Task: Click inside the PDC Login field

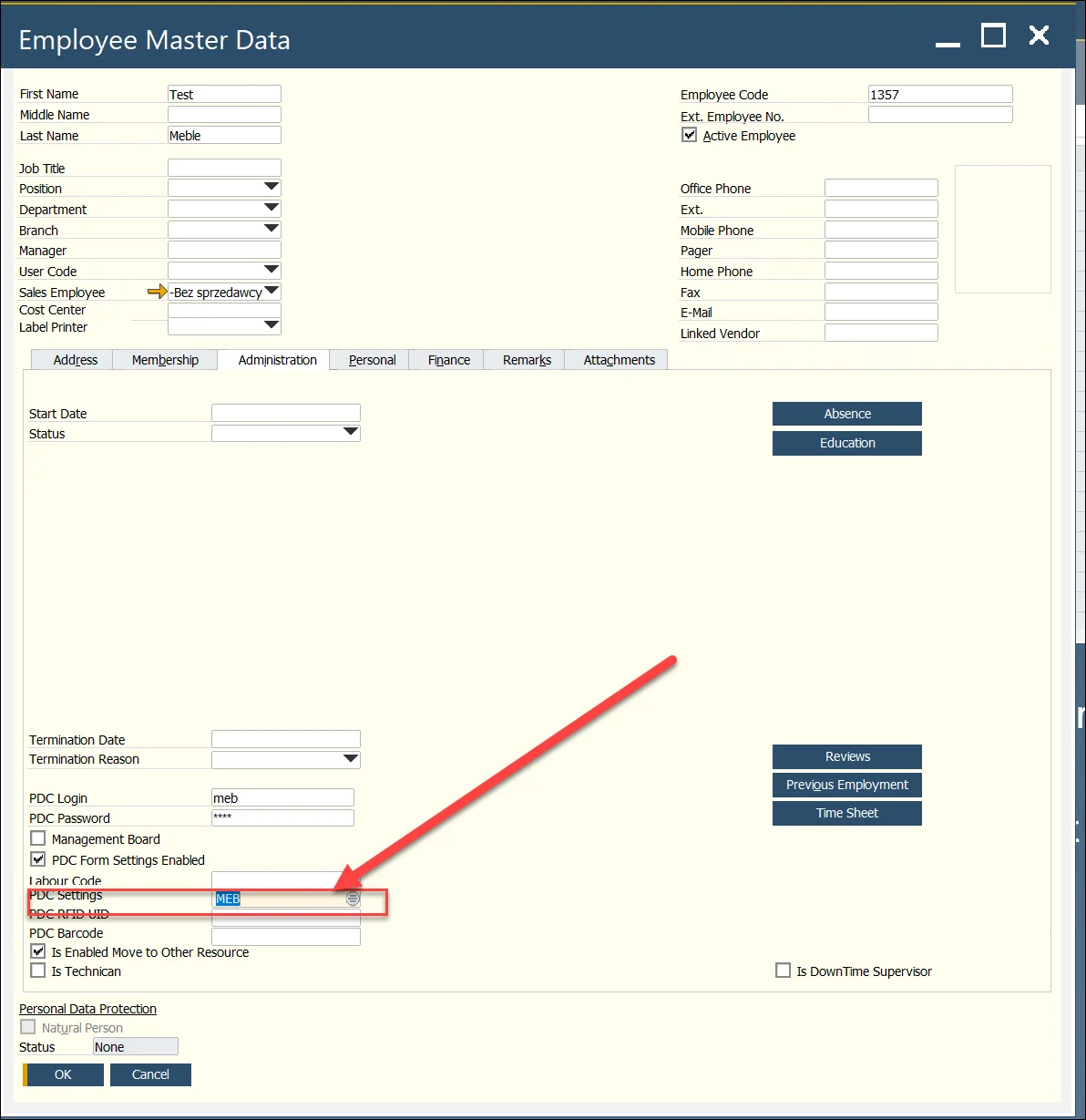Action: tap(282, 796)
